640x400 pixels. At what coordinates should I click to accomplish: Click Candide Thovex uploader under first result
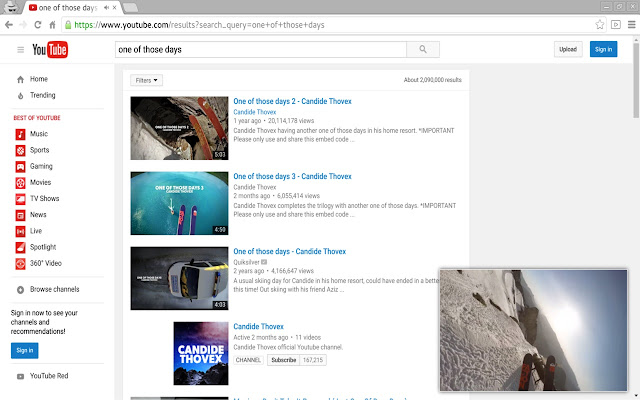click(x=255, y=112)
